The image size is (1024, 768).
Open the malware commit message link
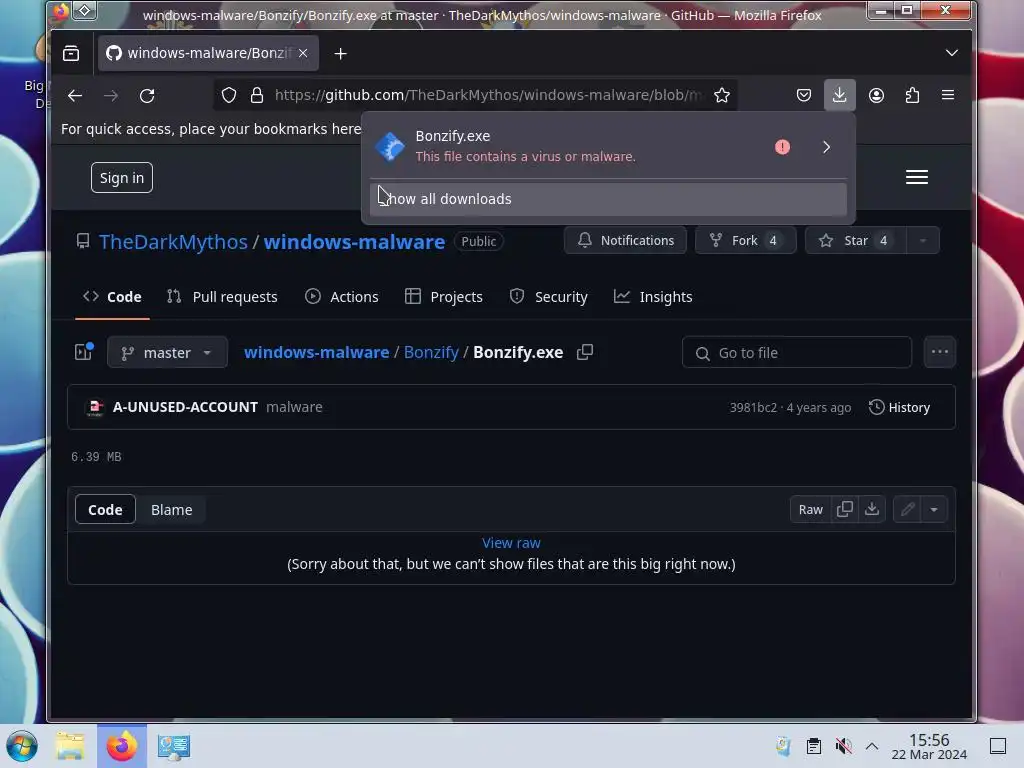[295, 407]
